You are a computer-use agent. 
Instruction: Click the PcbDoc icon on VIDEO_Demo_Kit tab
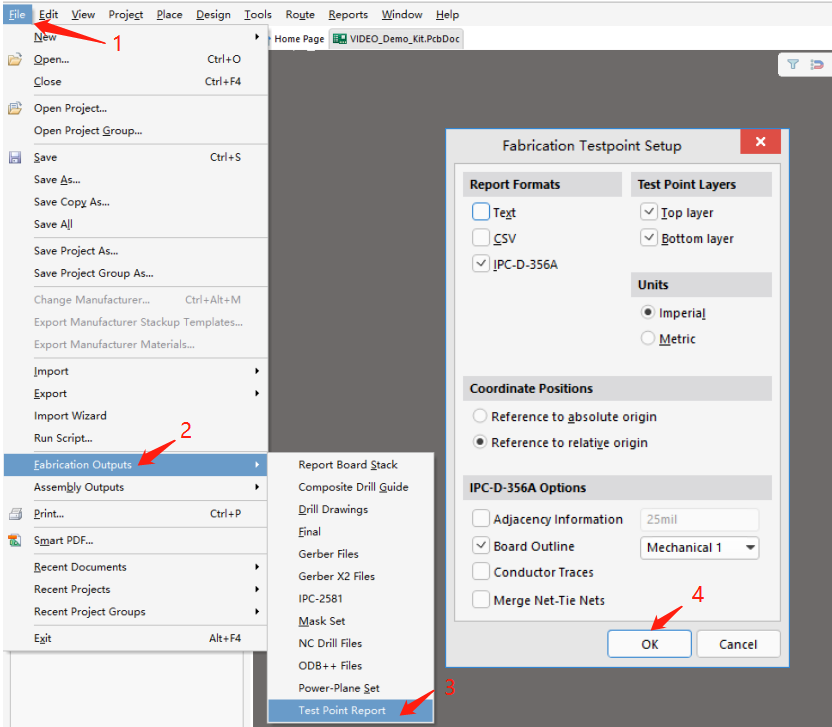tap(340, 39)
